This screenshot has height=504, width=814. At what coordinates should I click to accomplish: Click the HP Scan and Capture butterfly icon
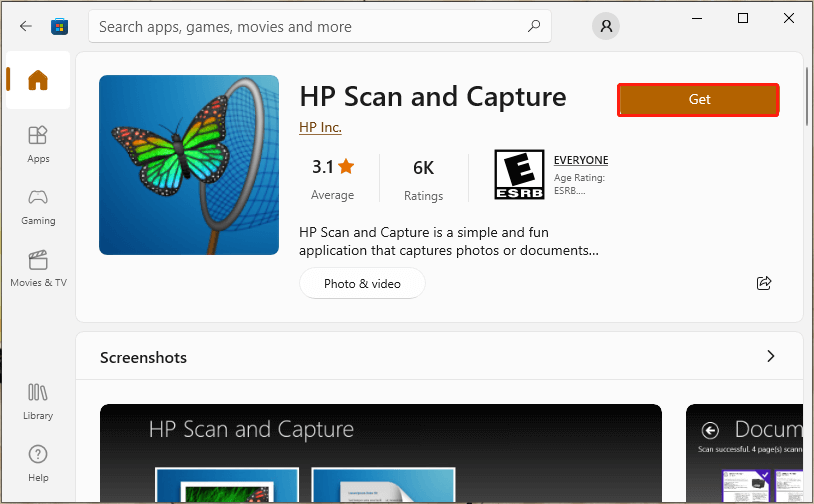[x=189, y=165]
